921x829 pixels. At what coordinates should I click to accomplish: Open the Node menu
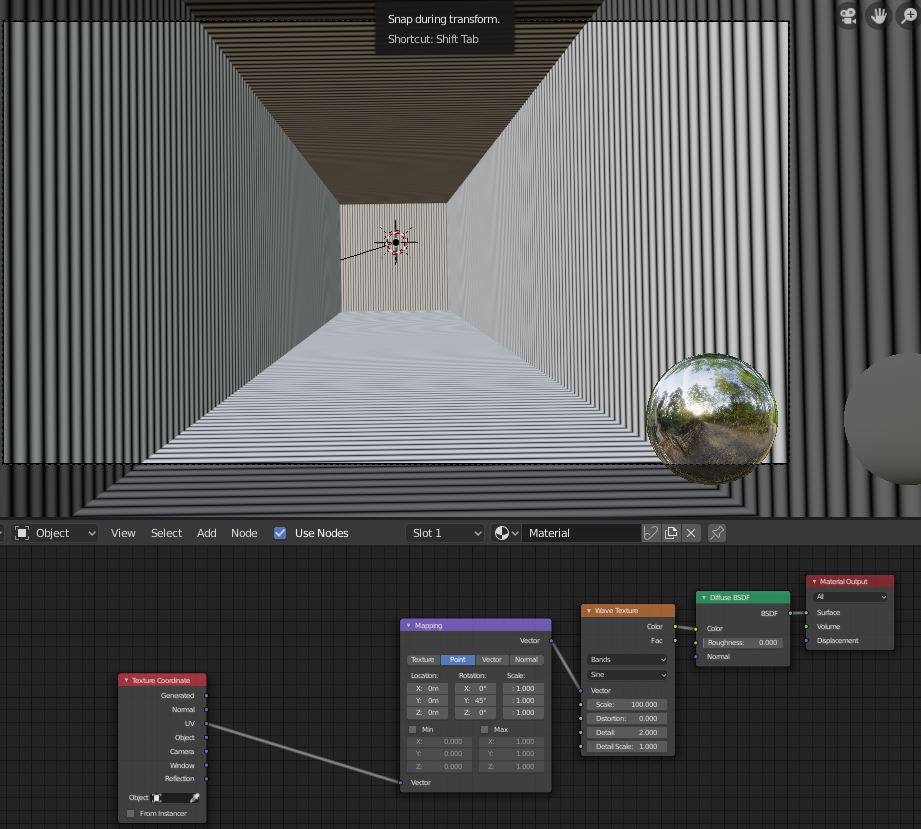[x=244, y=532]
